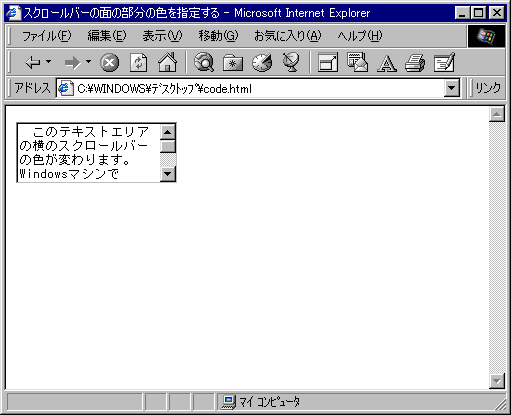Open the ヘルプ(H) menu
Viewport: 511px width, 415px height.
tap(360, 36)
